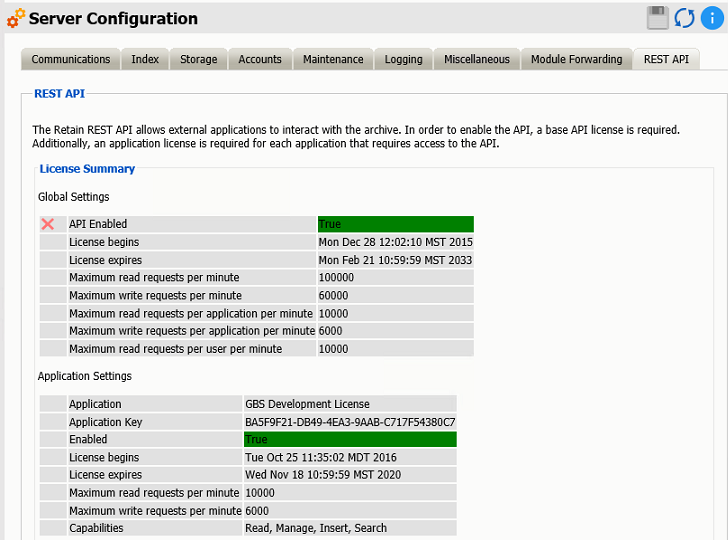Click the save floppy disk icon

pyautogui.click(x=658, y=17)
